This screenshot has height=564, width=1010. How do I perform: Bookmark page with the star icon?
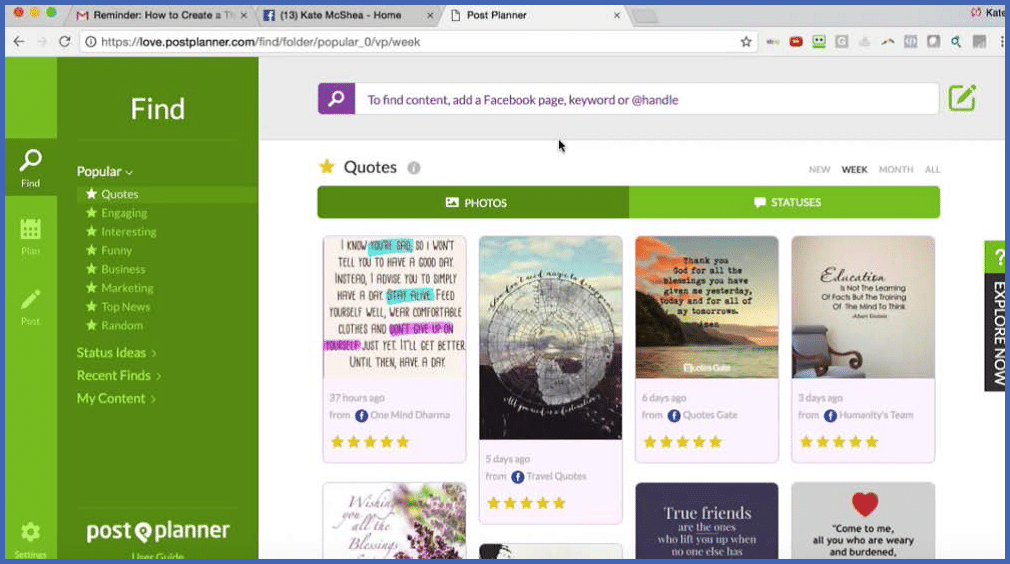[x=746, y=42]
